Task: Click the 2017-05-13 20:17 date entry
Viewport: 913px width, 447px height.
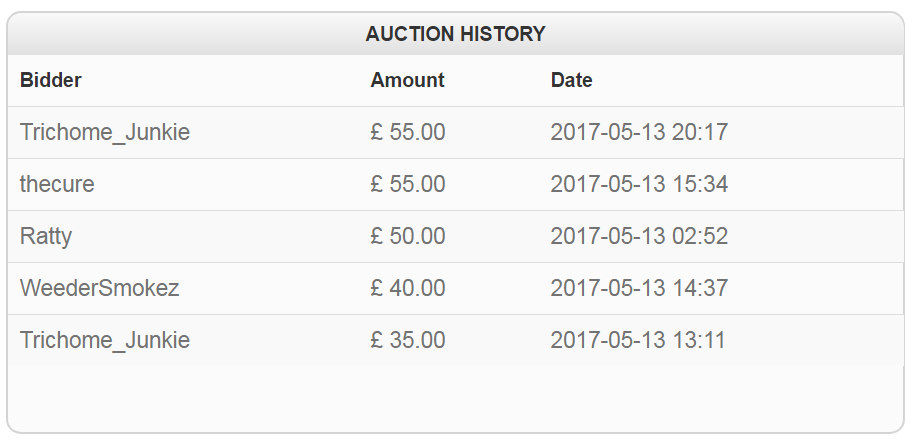Action: tap(639, 132)
